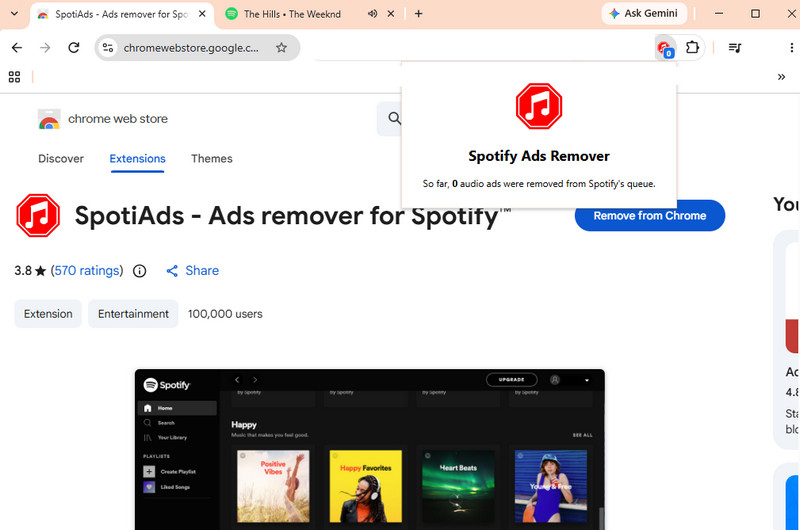Click the Heart Beats playlist cover

coord(458,486)
